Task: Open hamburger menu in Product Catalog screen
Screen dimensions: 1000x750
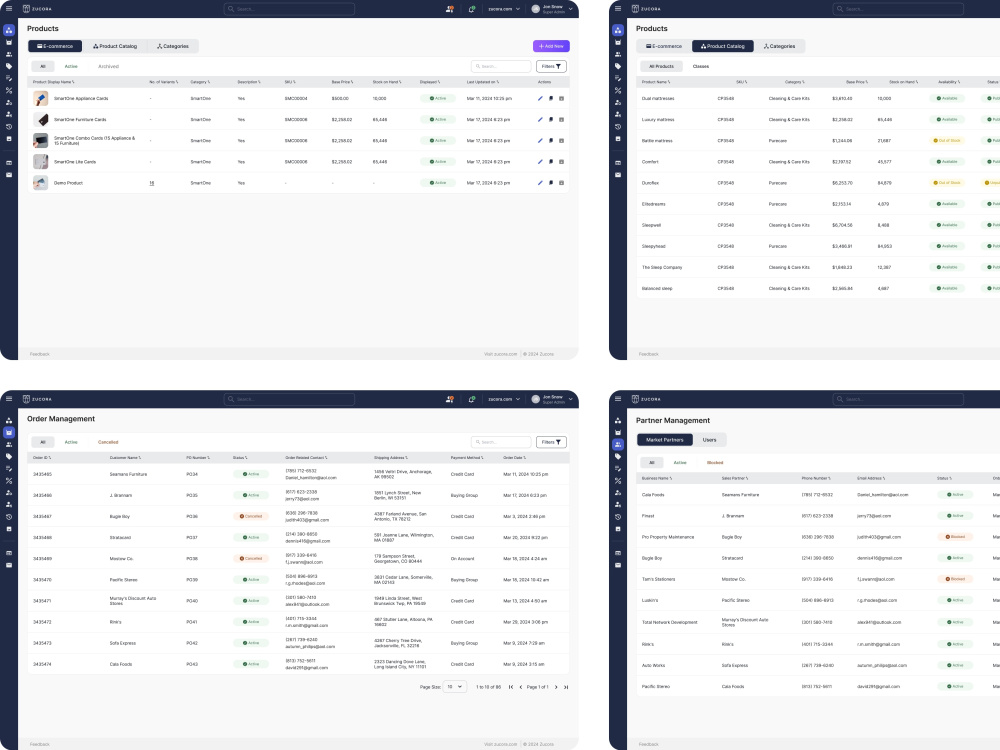Action: [x=618, y=9]
